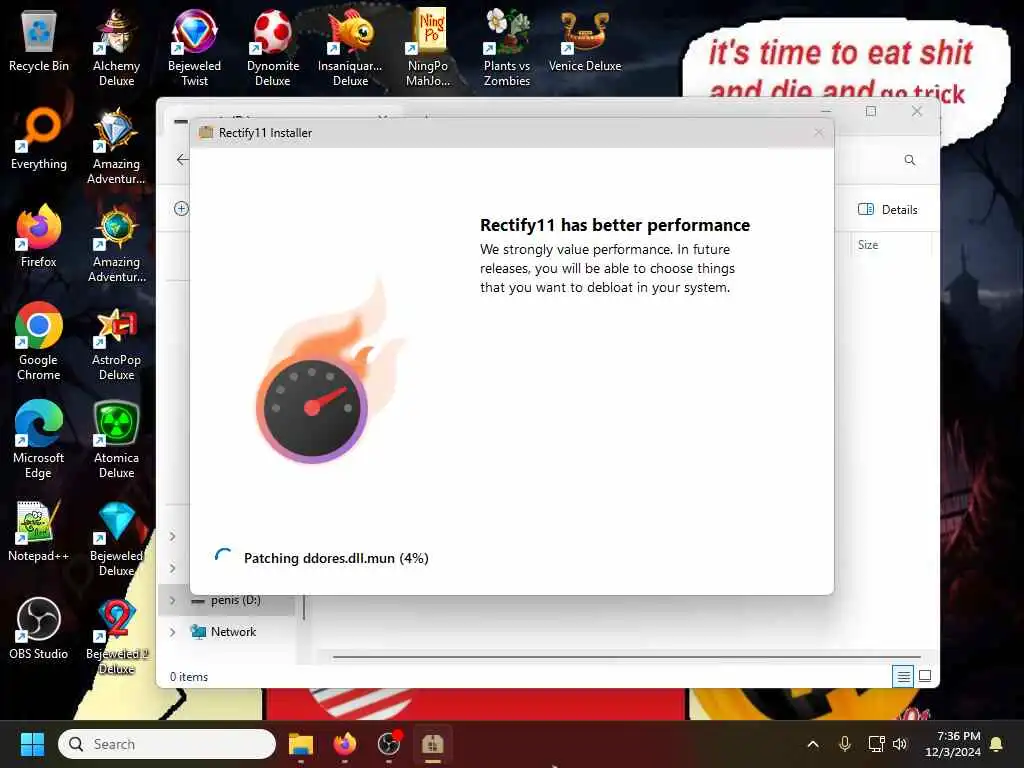Open Atomica Deluxe shortcut
Screen dimensions: 1024x768
pyautogui.click(x=116, y=440)
